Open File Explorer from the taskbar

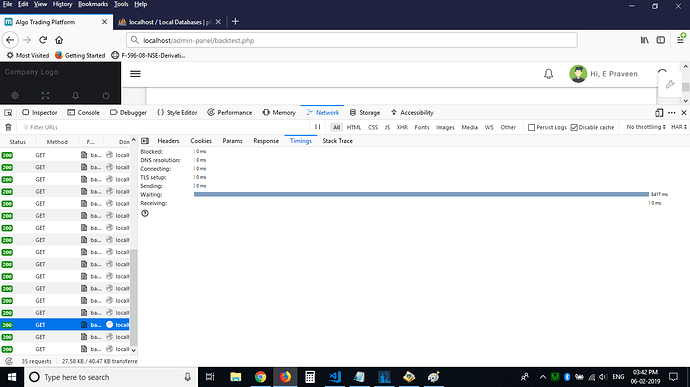pos(236,377)
